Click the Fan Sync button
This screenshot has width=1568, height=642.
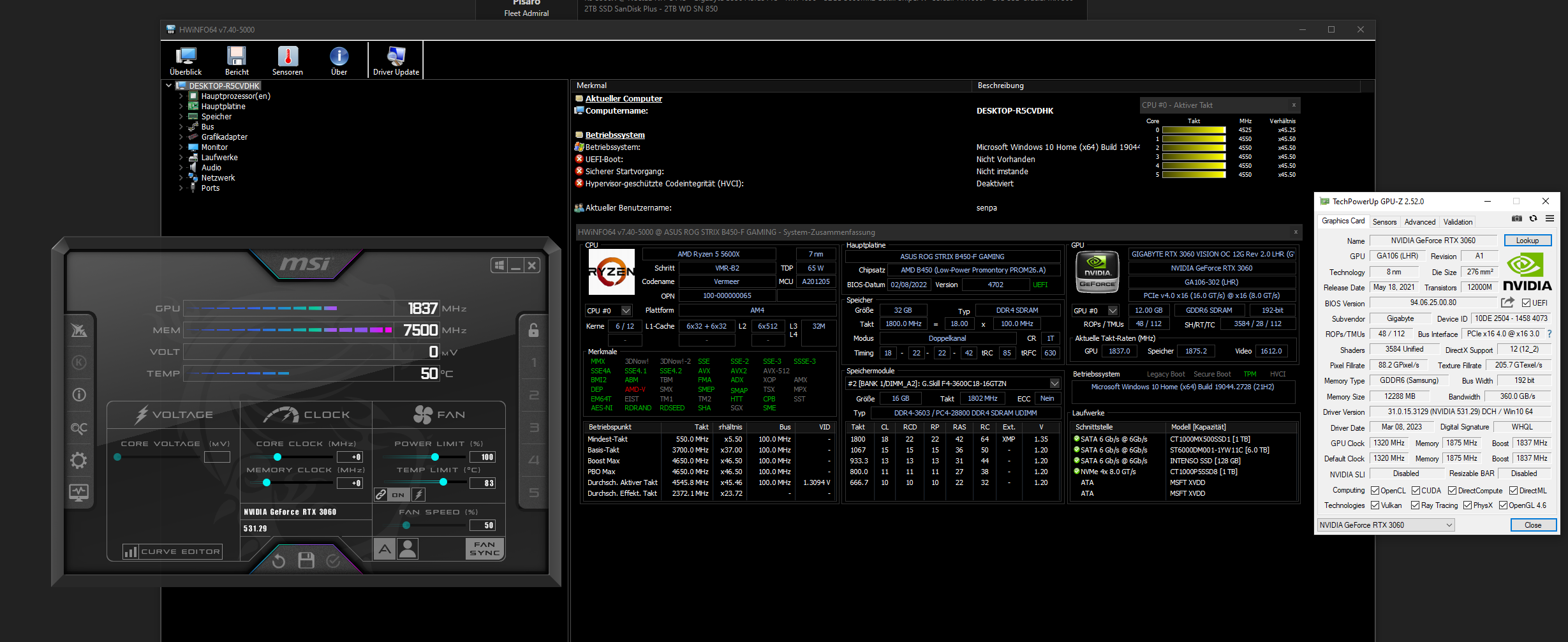coord(485,549)
